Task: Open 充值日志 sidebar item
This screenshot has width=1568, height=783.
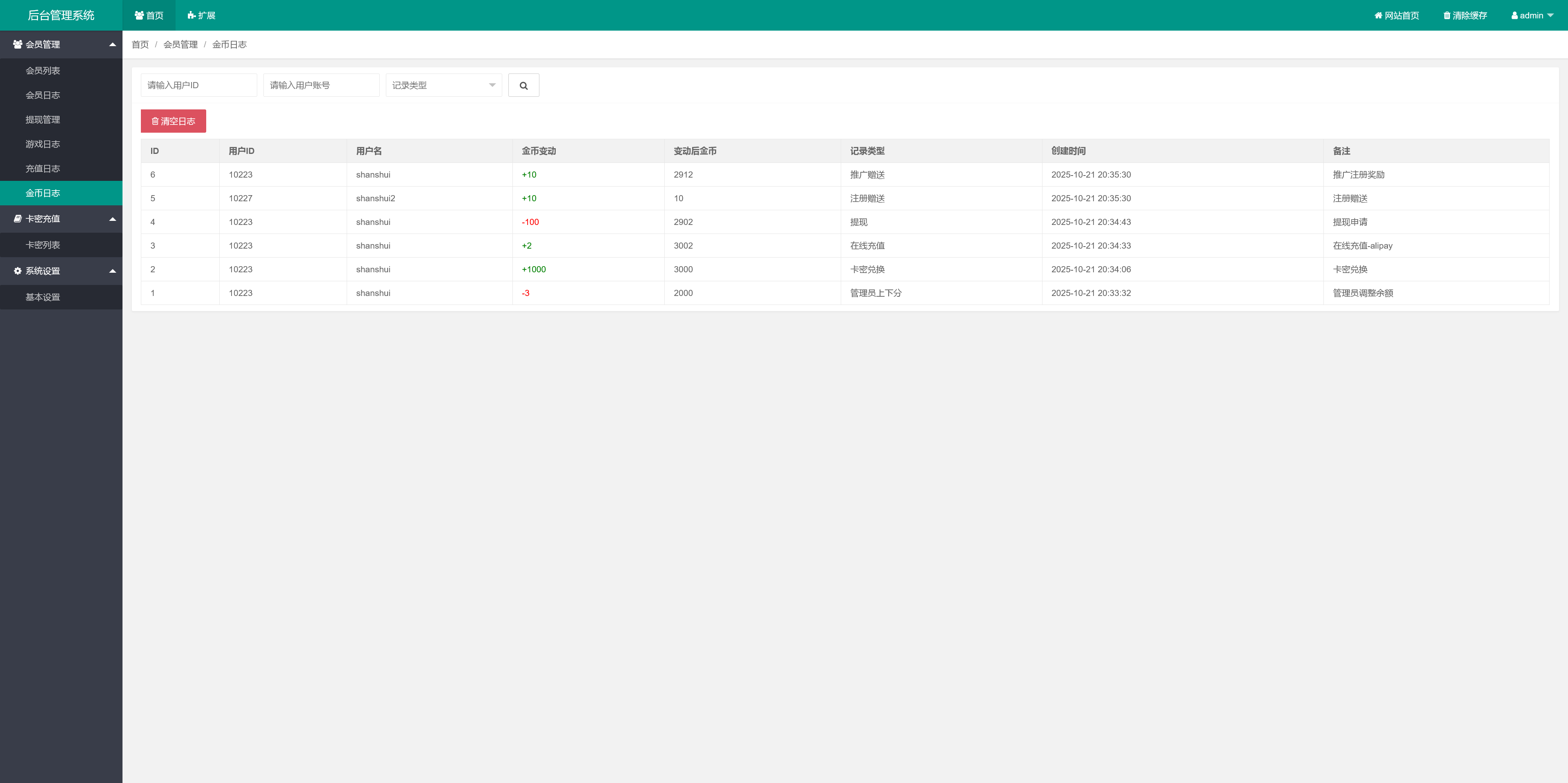Action: 42,169
